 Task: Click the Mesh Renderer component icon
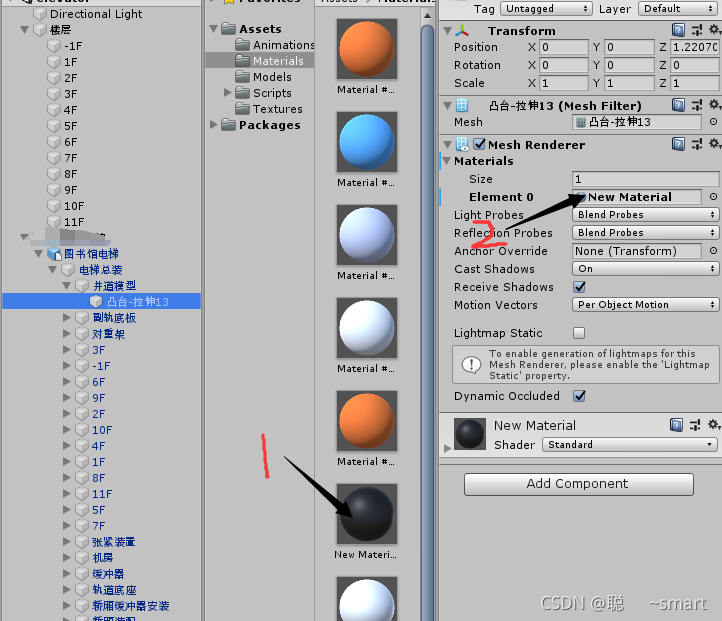(462, 145)
